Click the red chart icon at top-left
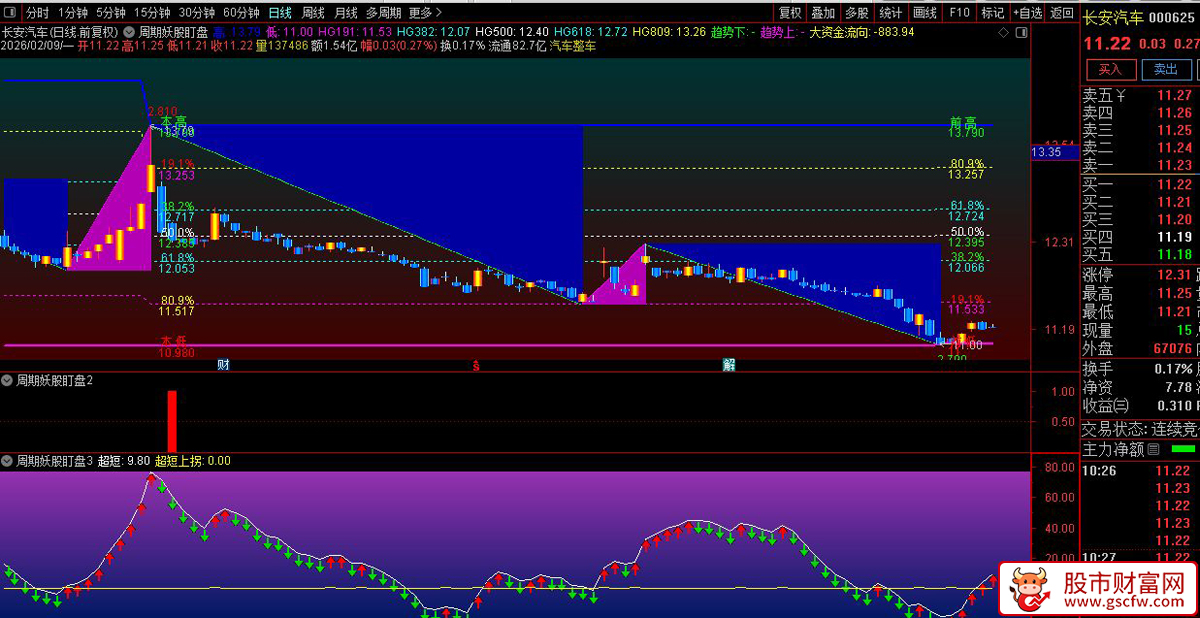This screenshot has width=1200, height=618. coord(10,13)
